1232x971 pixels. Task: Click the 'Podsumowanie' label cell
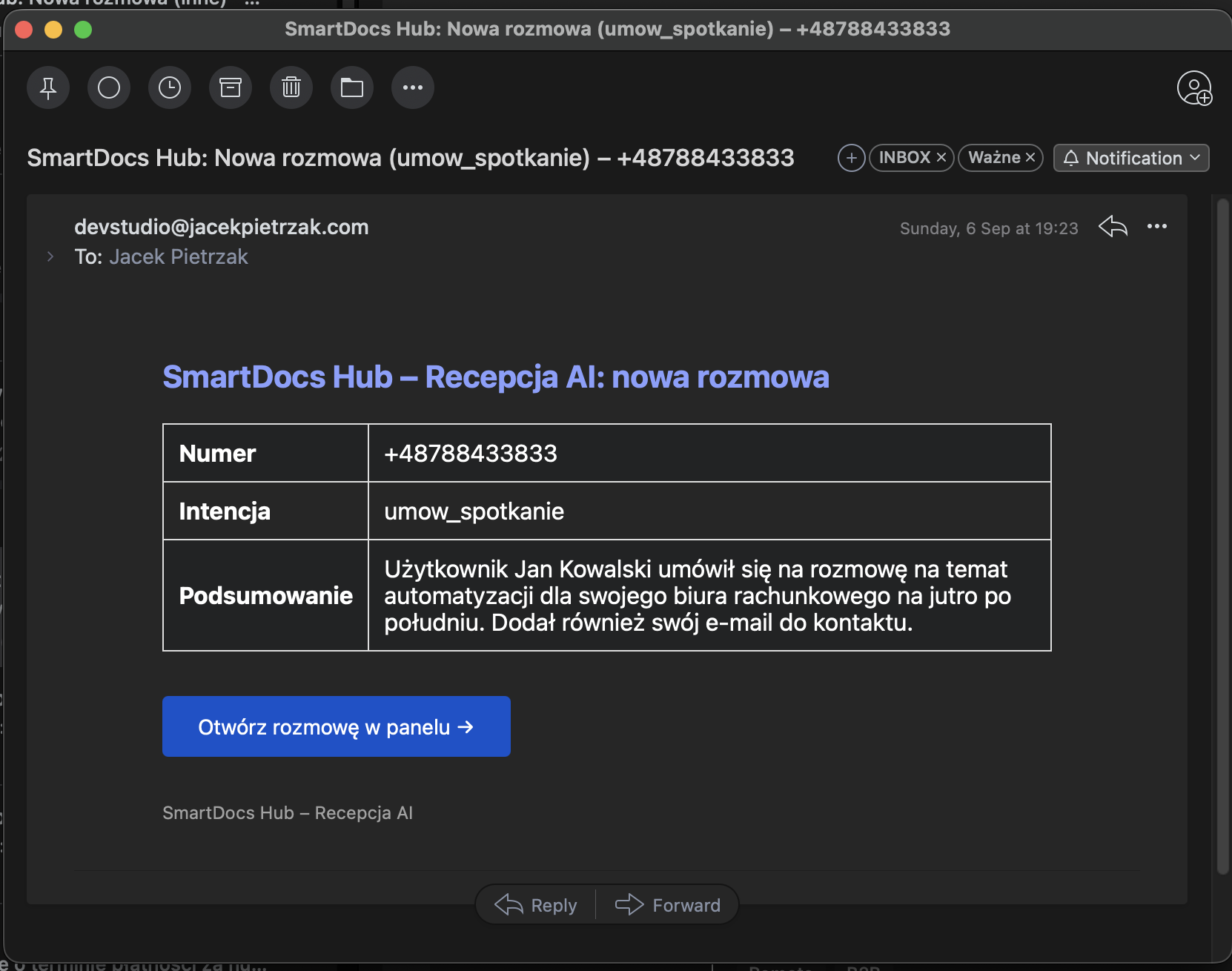(265, 596)
